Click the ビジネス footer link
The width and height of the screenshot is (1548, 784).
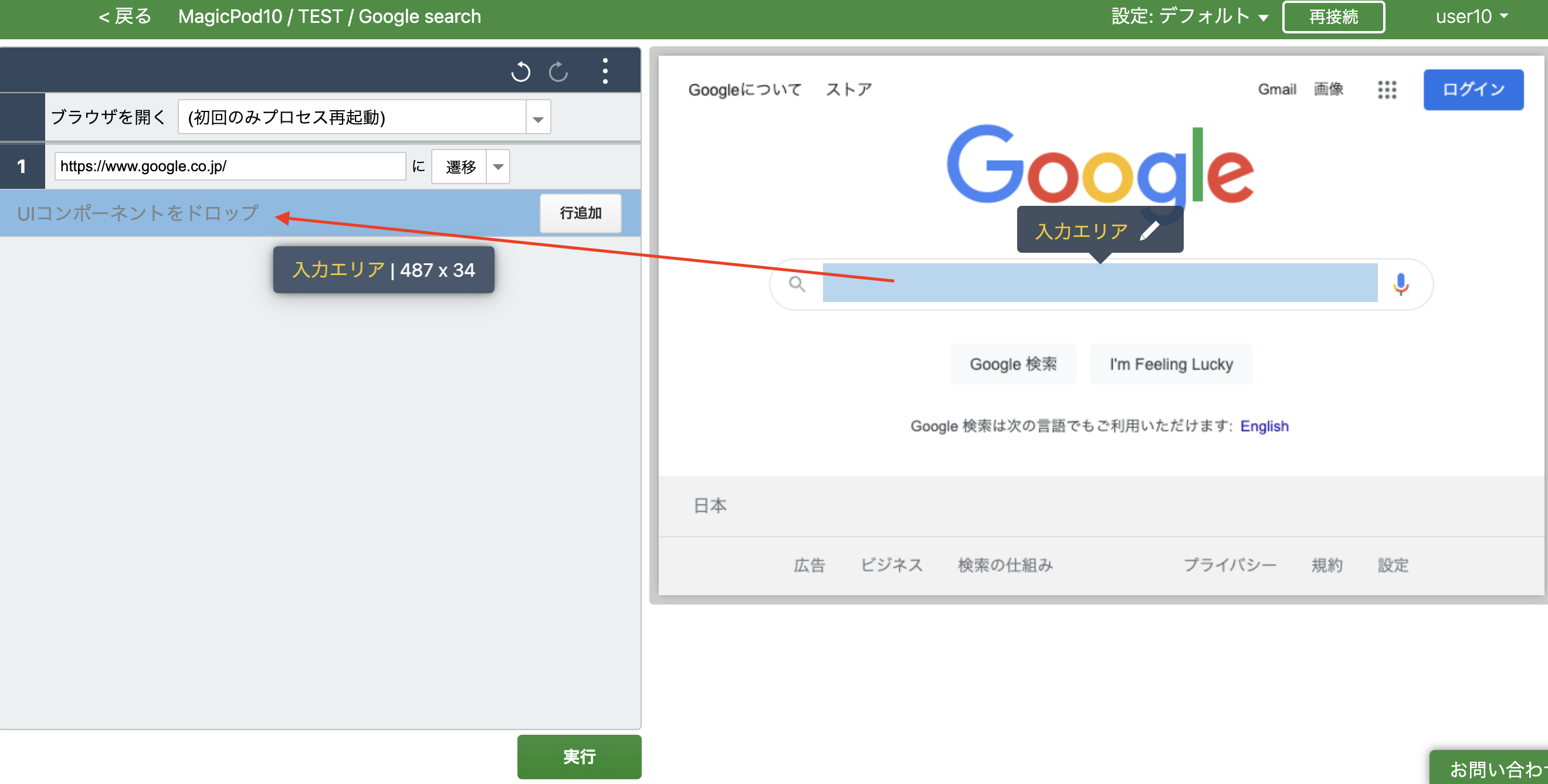point(891,565)
